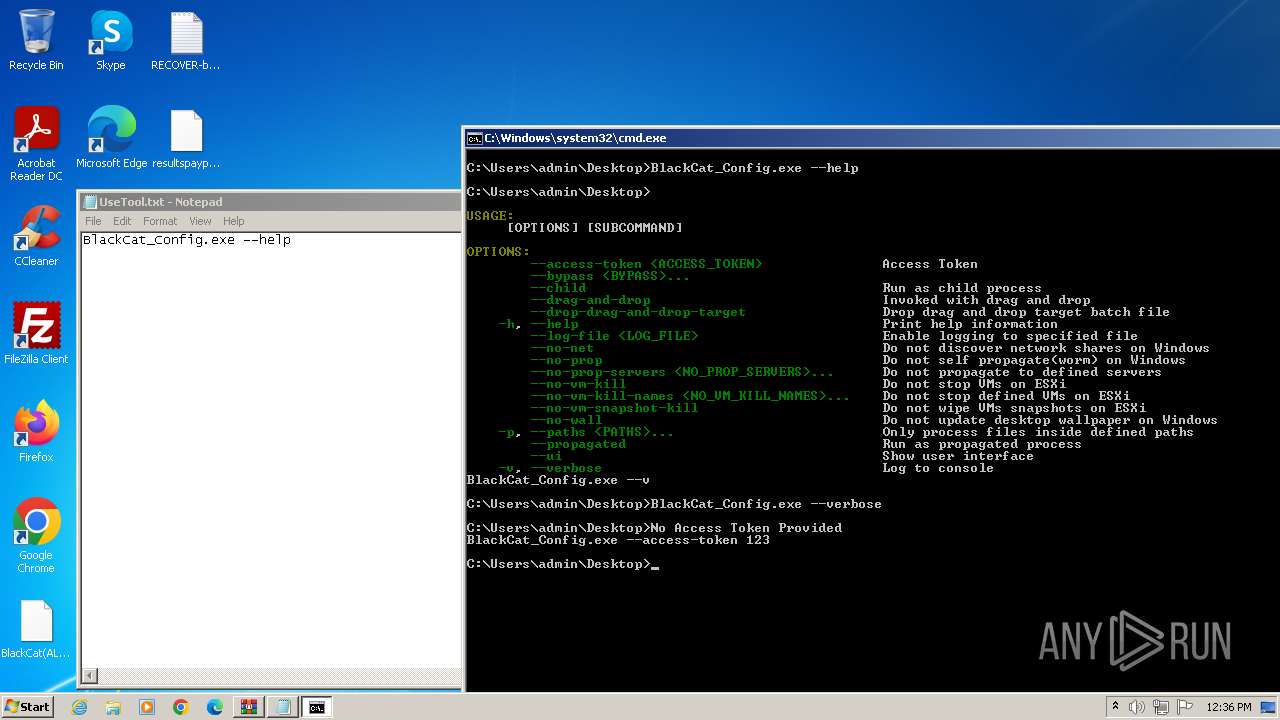Open the network status tray icon
The width and height of the screenshot is (1280, 720).
tap(1162, 707)
